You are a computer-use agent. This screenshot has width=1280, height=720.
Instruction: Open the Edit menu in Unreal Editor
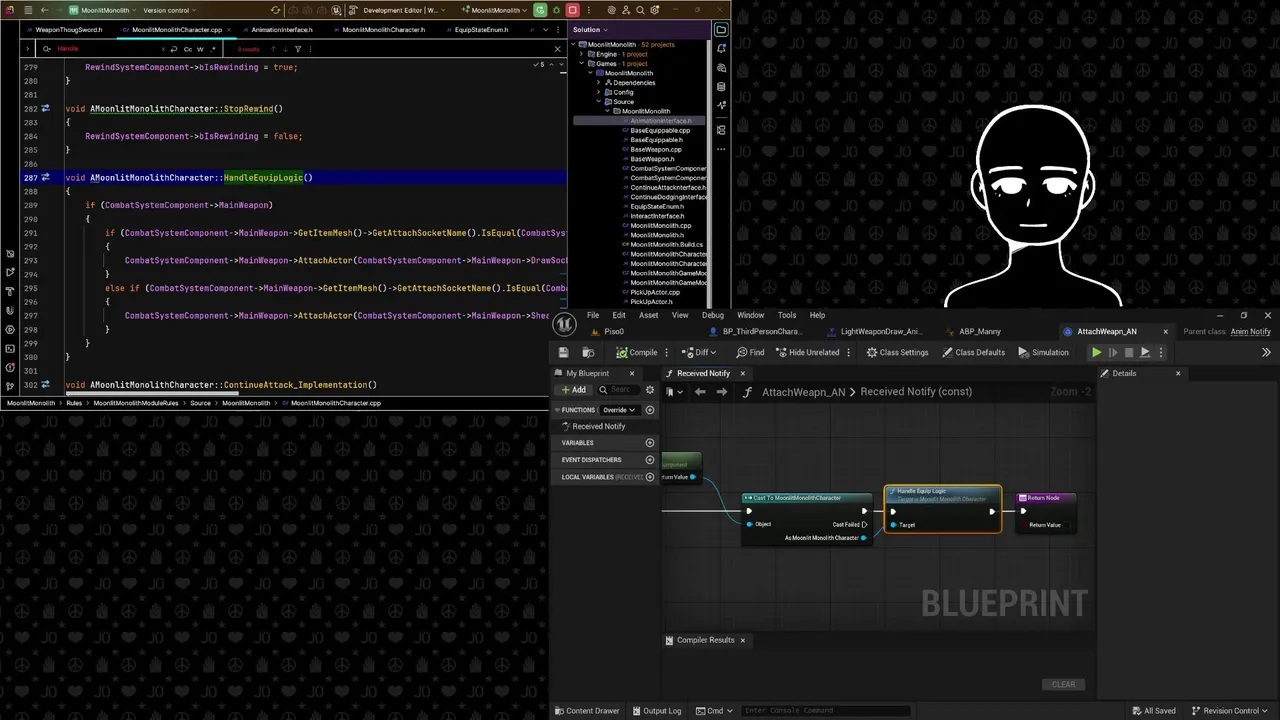point(619,315)
